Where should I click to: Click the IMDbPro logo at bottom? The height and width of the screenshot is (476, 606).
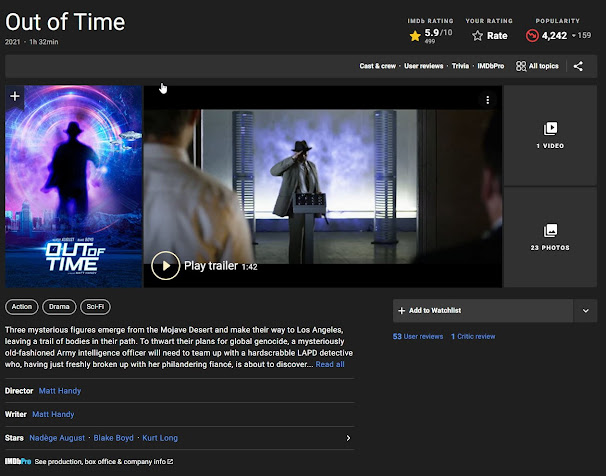tap(18, 461)
